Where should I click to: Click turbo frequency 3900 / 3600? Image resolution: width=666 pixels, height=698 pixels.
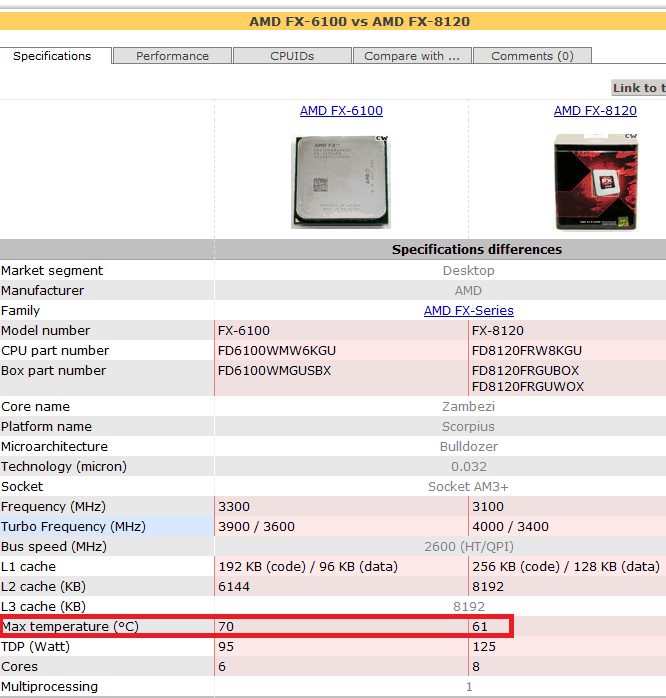pos(256,527)
